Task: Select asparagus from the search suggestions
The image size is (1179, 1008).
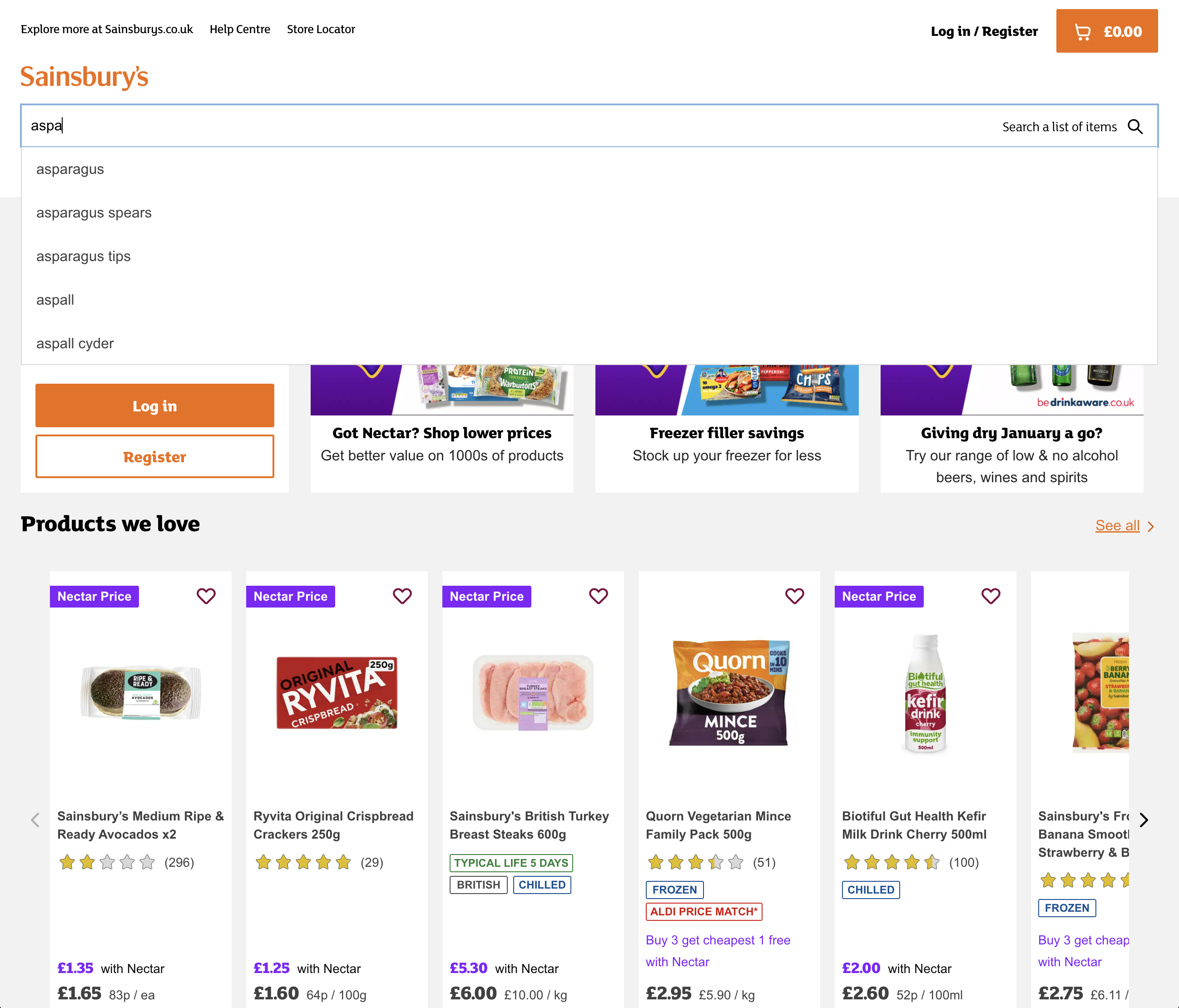Action: coord(70,168)
